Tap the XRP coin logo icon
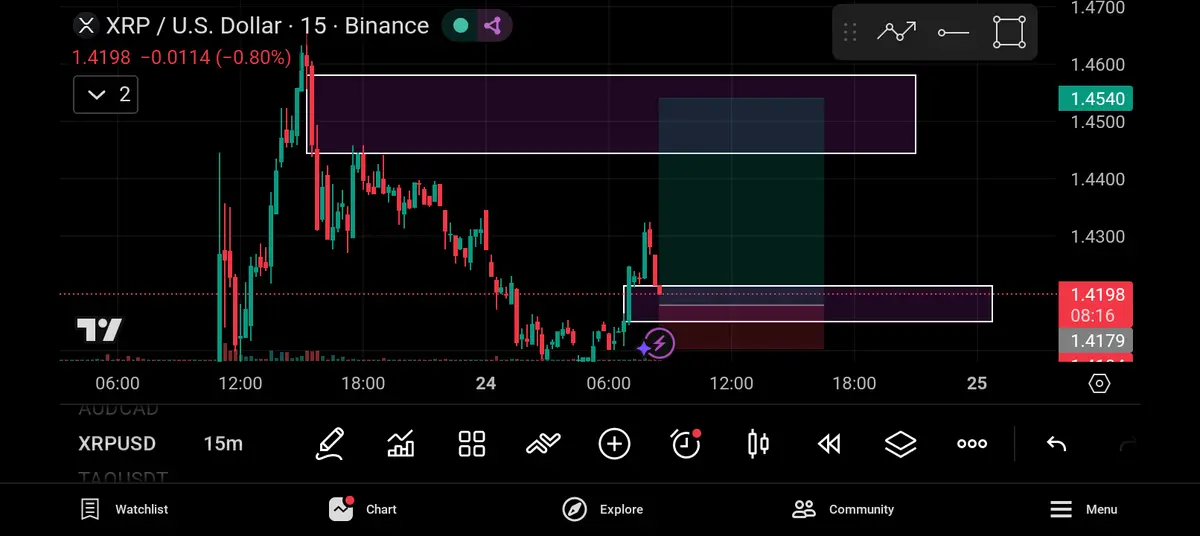Viewport: 1200px width, 536px height. (88, 26)
